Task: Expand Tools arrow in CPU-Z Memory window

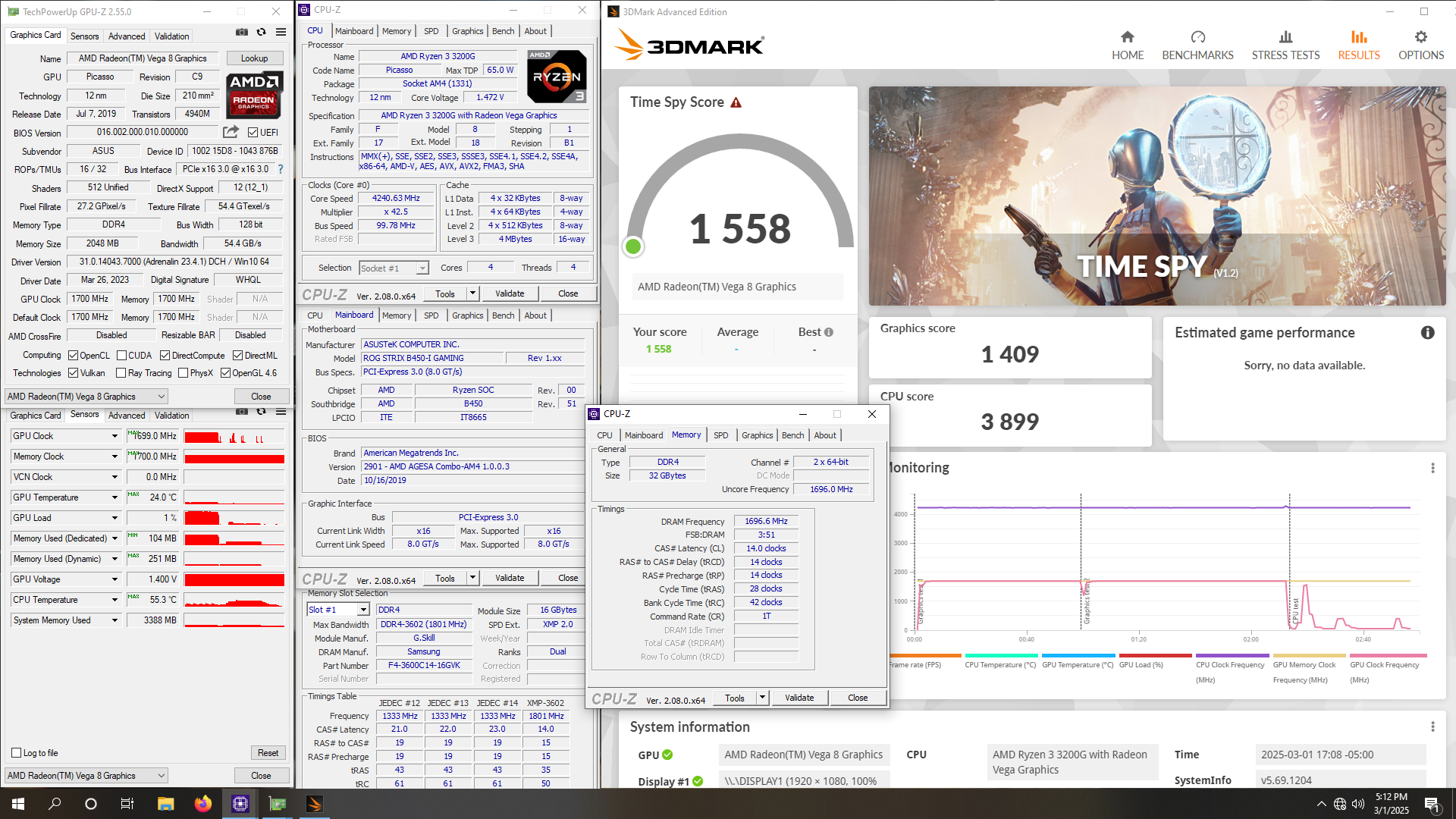Action: pyautogui.click(x=762, y=698)
